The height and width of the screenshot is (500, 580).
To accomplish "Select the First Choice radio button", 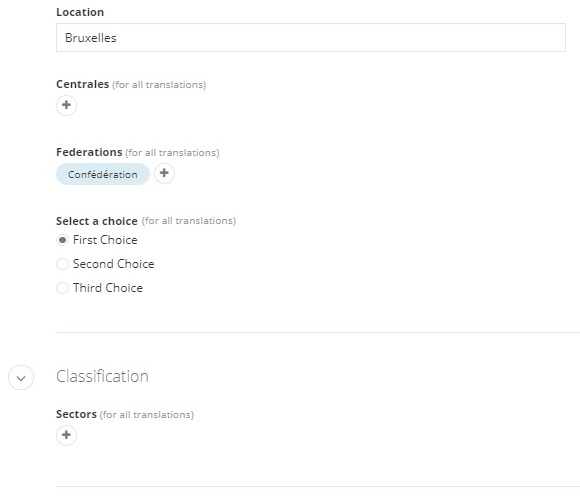I will coord(62,240).
